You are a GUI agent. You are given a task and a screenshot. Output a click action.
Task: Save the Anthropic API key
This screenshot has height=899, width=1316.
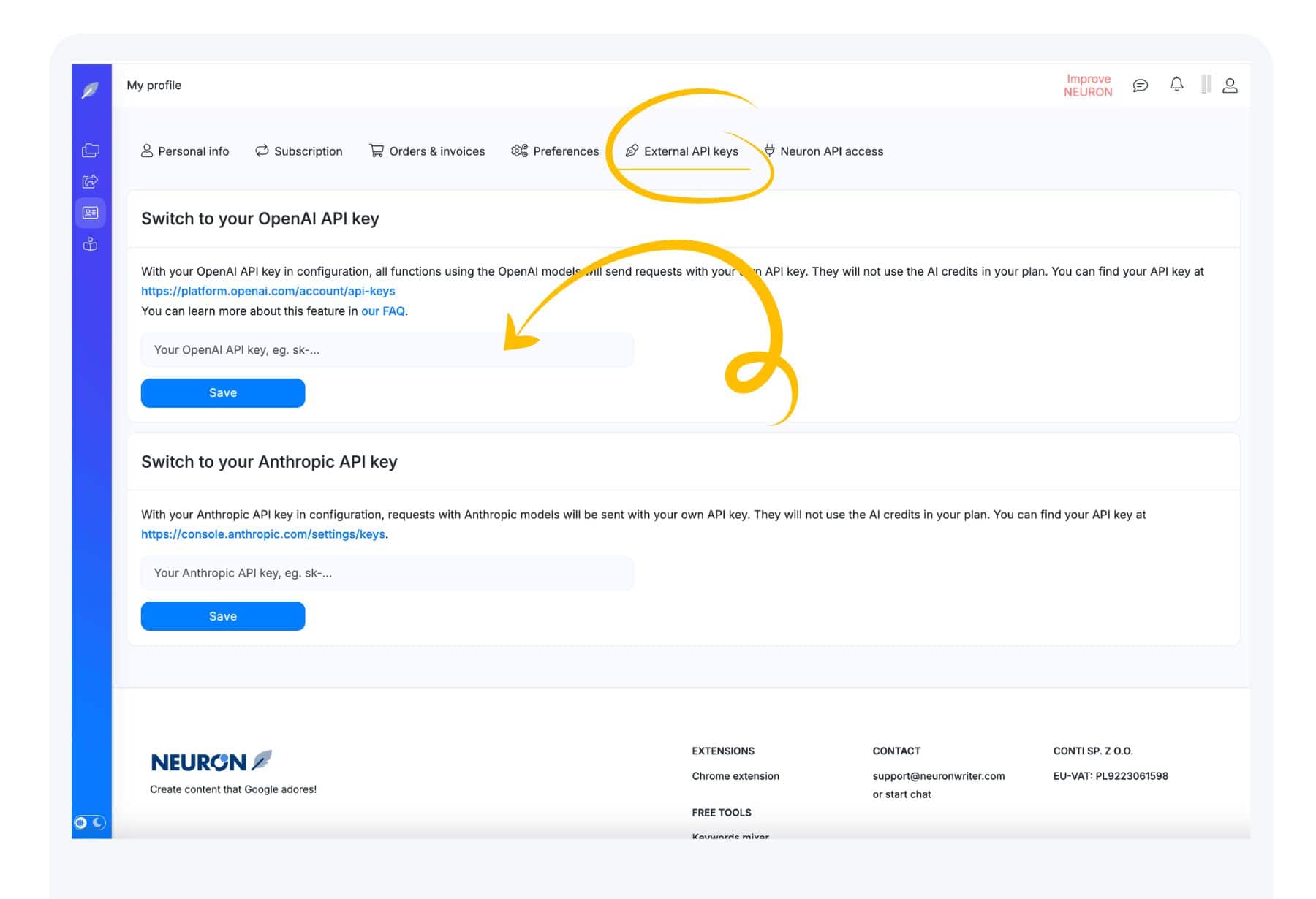tap(223, 616)
